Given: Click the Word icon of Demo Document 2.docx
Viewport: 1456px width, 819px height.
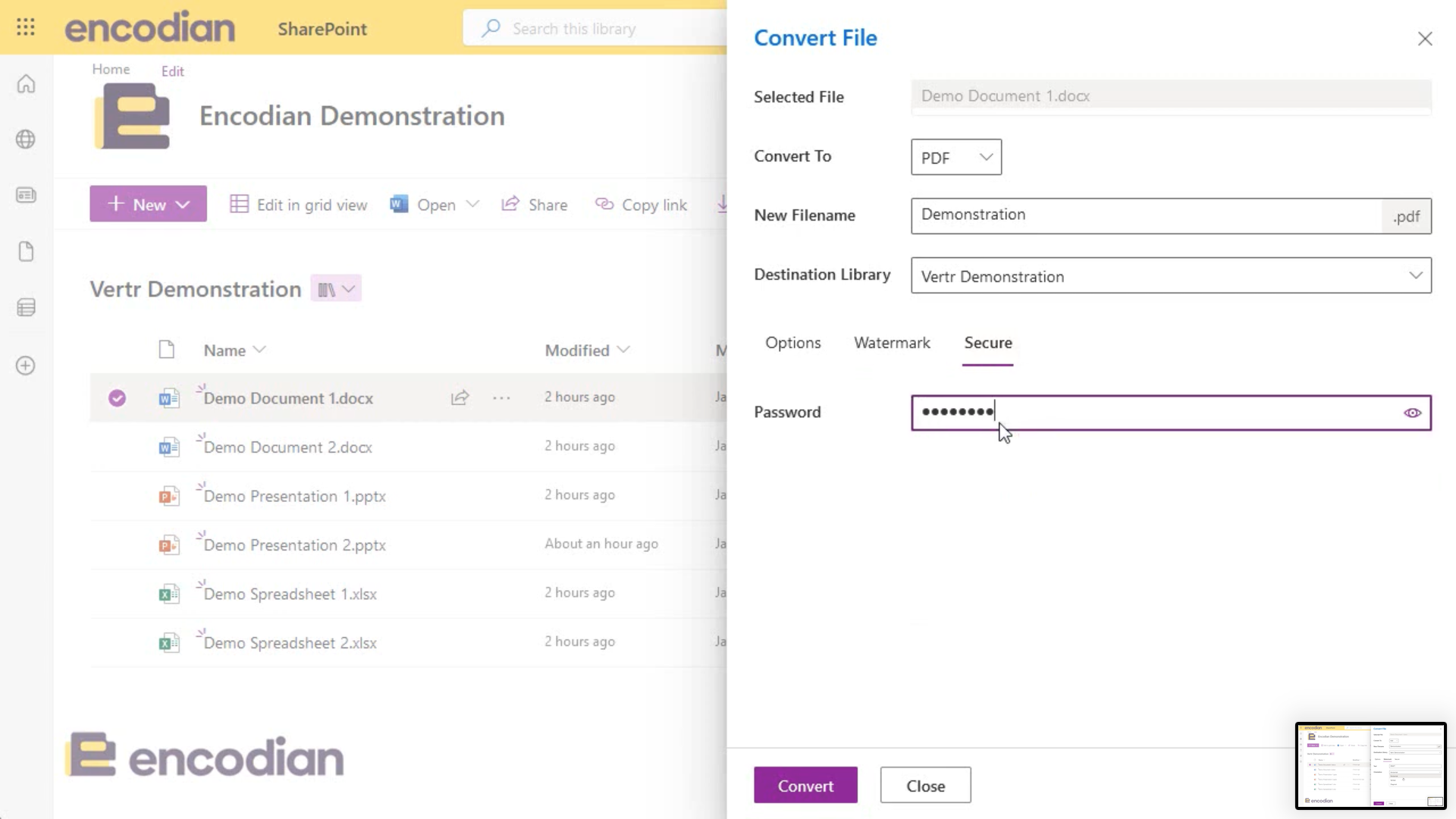Looking at the screenshot, I should (x=168, y=447).
